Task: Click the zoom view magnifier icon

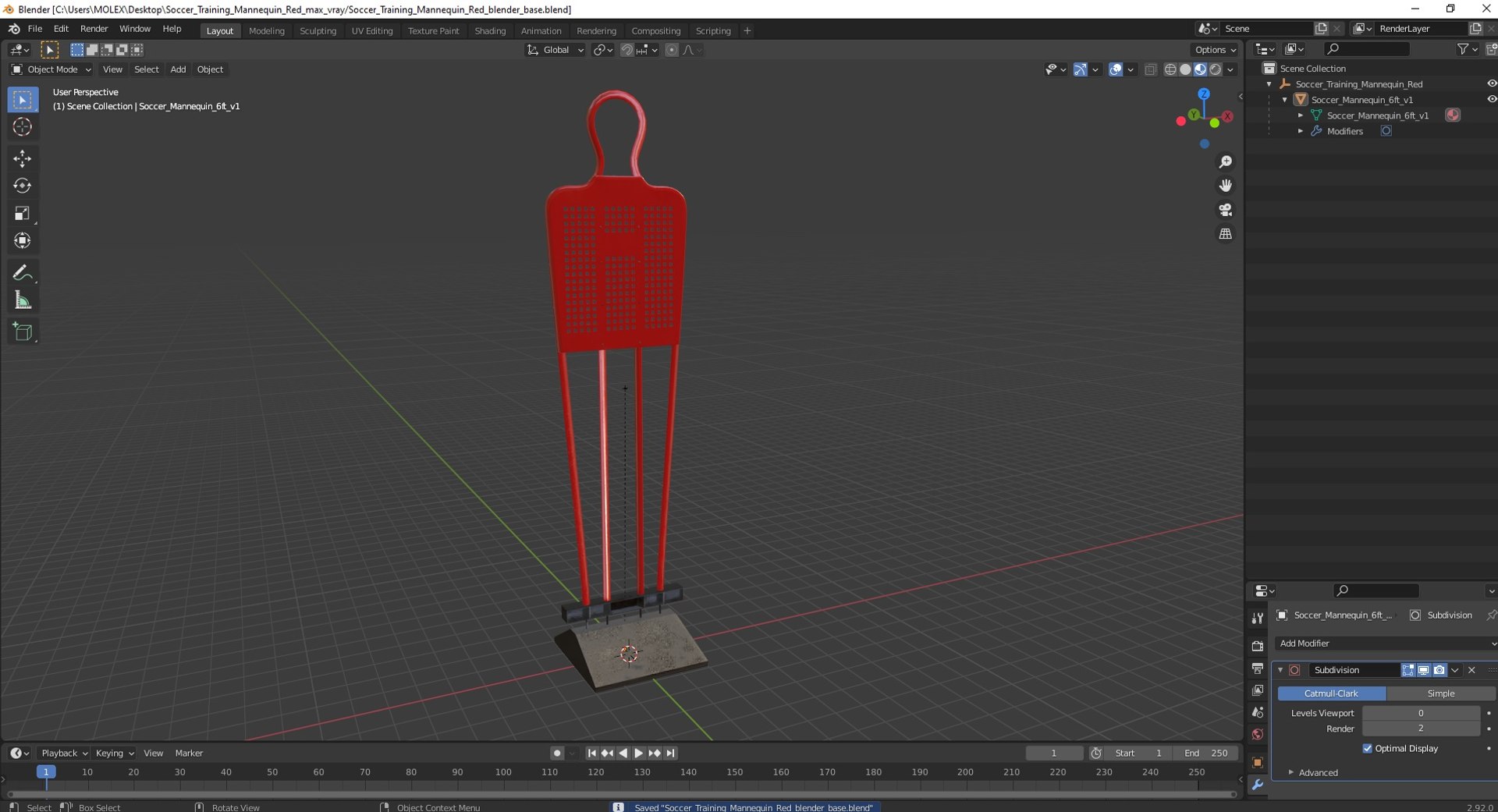Action: (1226, 161)
